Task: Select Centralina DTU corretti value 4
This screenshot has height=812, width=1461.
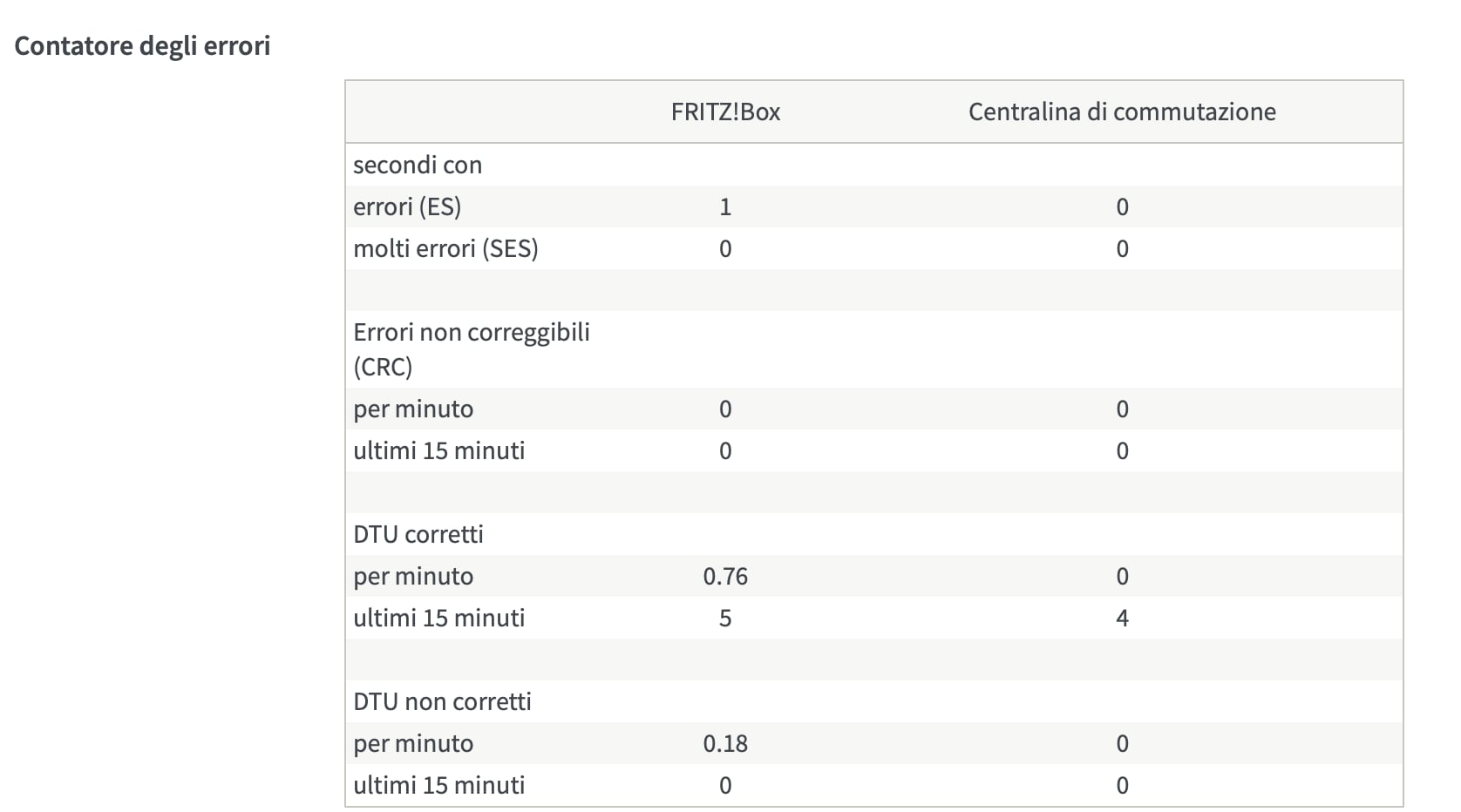Action: pos(1122,618)
